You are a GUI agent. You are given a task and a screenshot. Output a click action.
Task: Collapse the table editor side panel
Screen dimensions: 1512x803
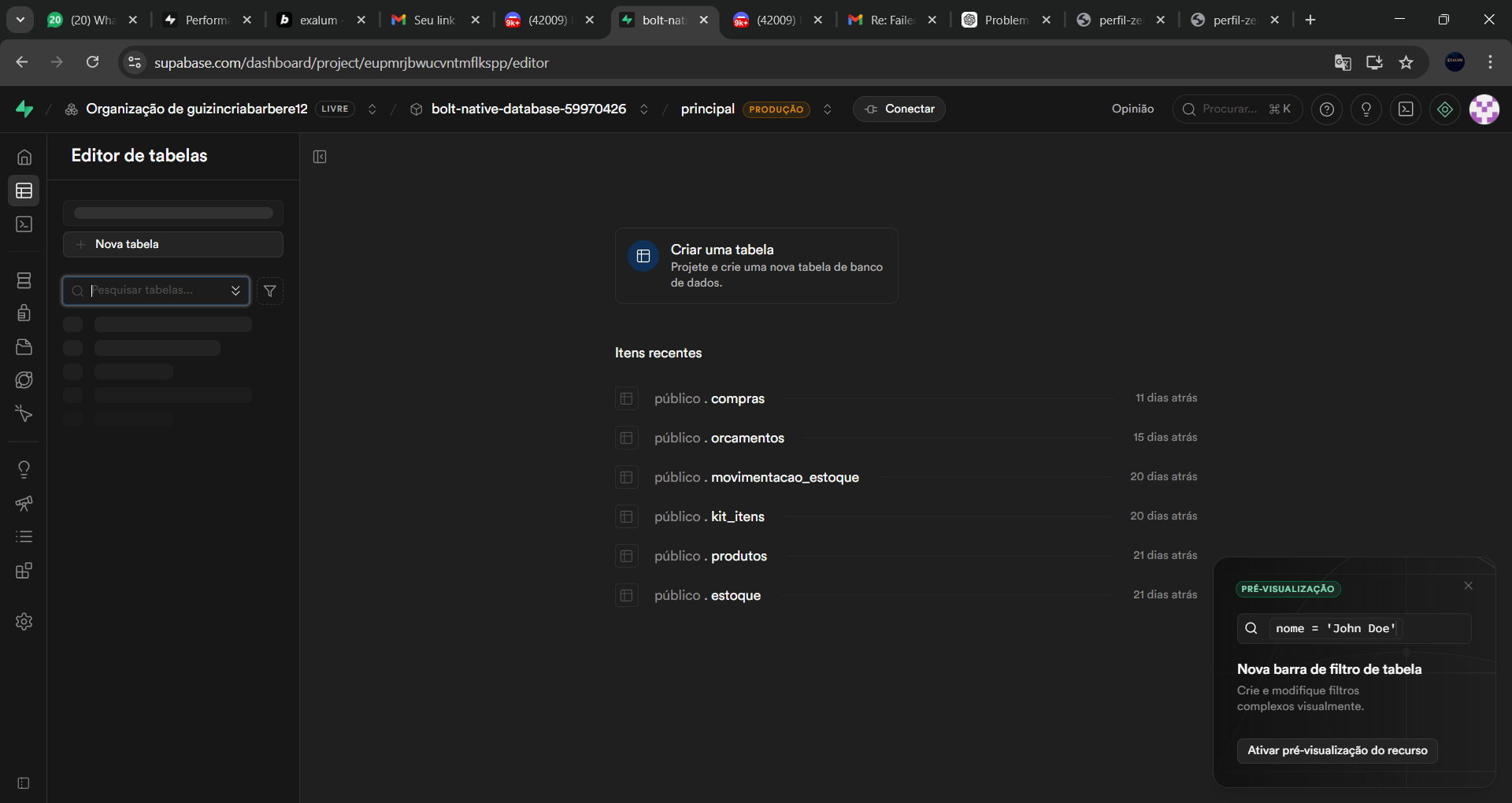pyautogui.click(x=320, y=157)
